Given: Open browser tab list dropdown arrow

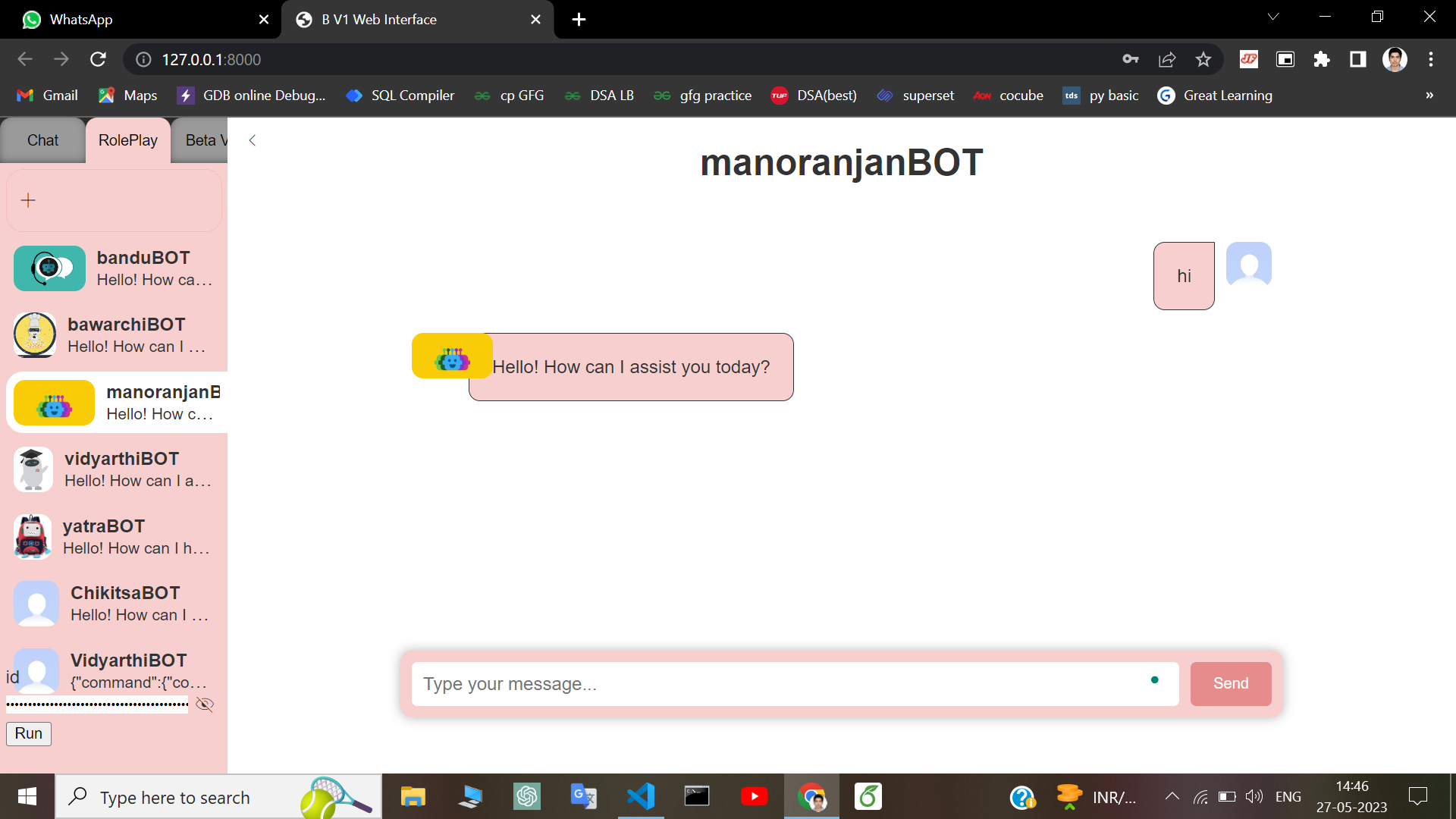Looking at the screenshot, I should pyautogui.click(x=1272, y=16).
